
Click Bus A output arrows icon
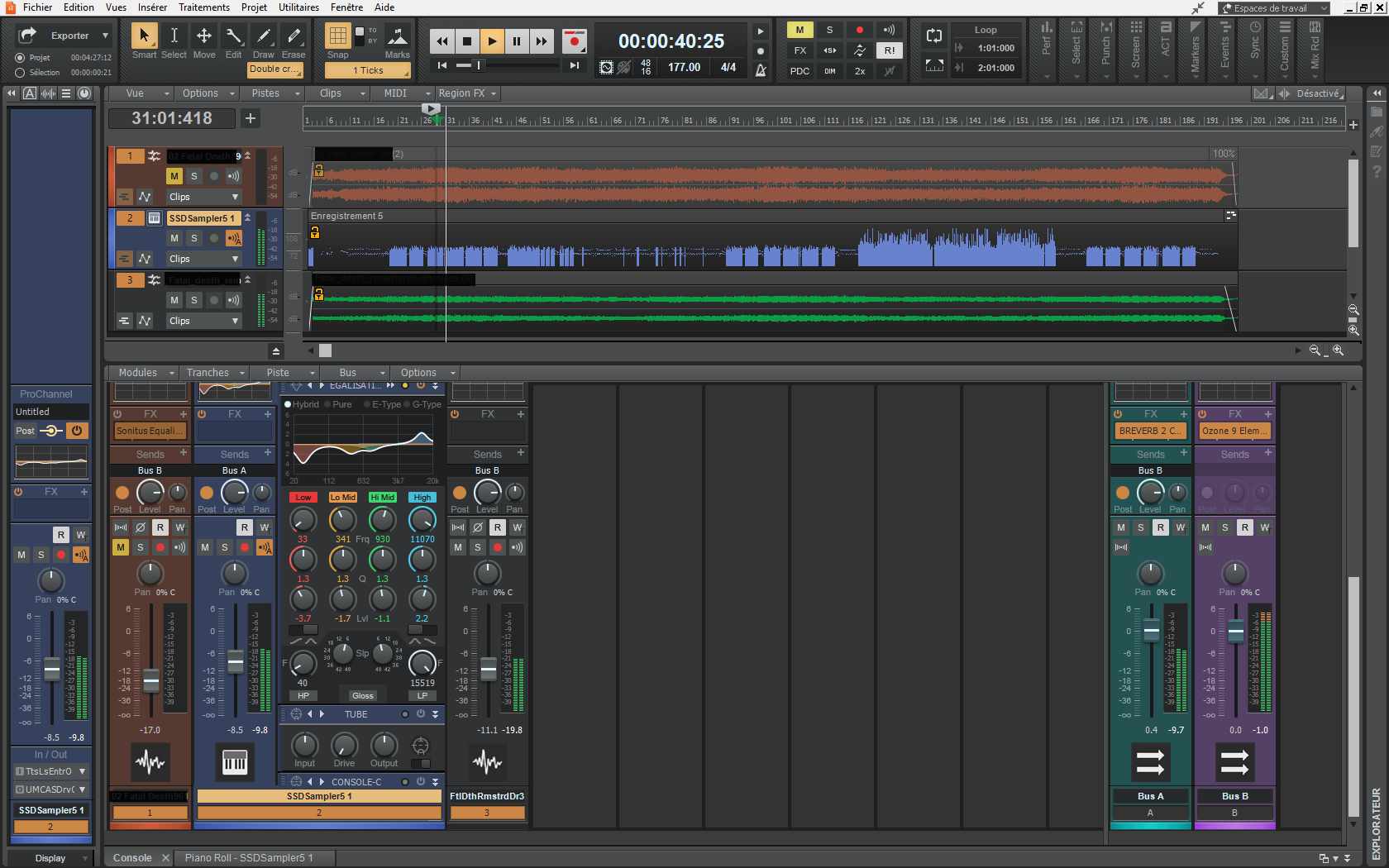coord(1150,762)
